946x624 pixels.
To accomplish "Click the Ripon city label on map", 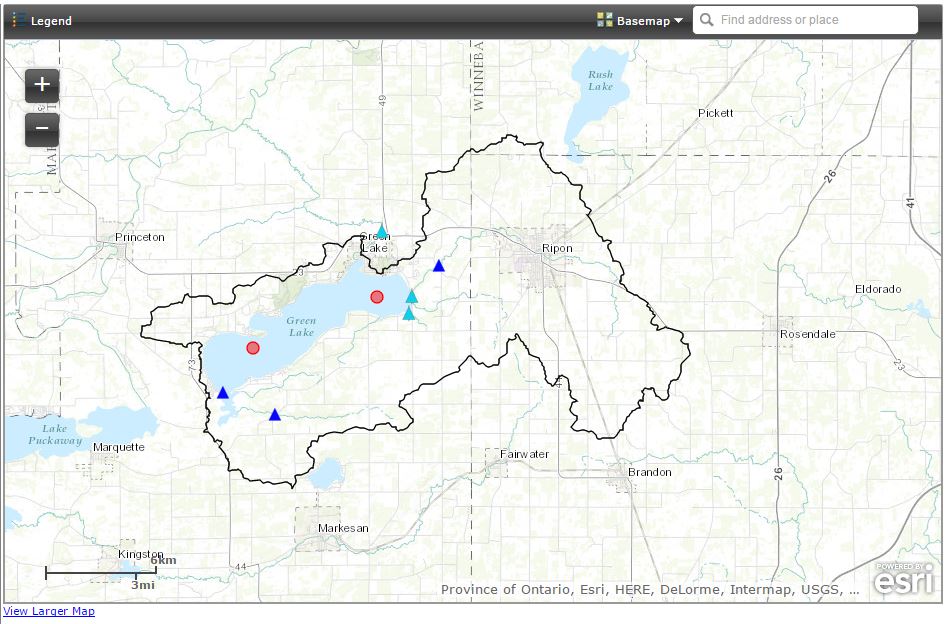I will click(555, 249).
